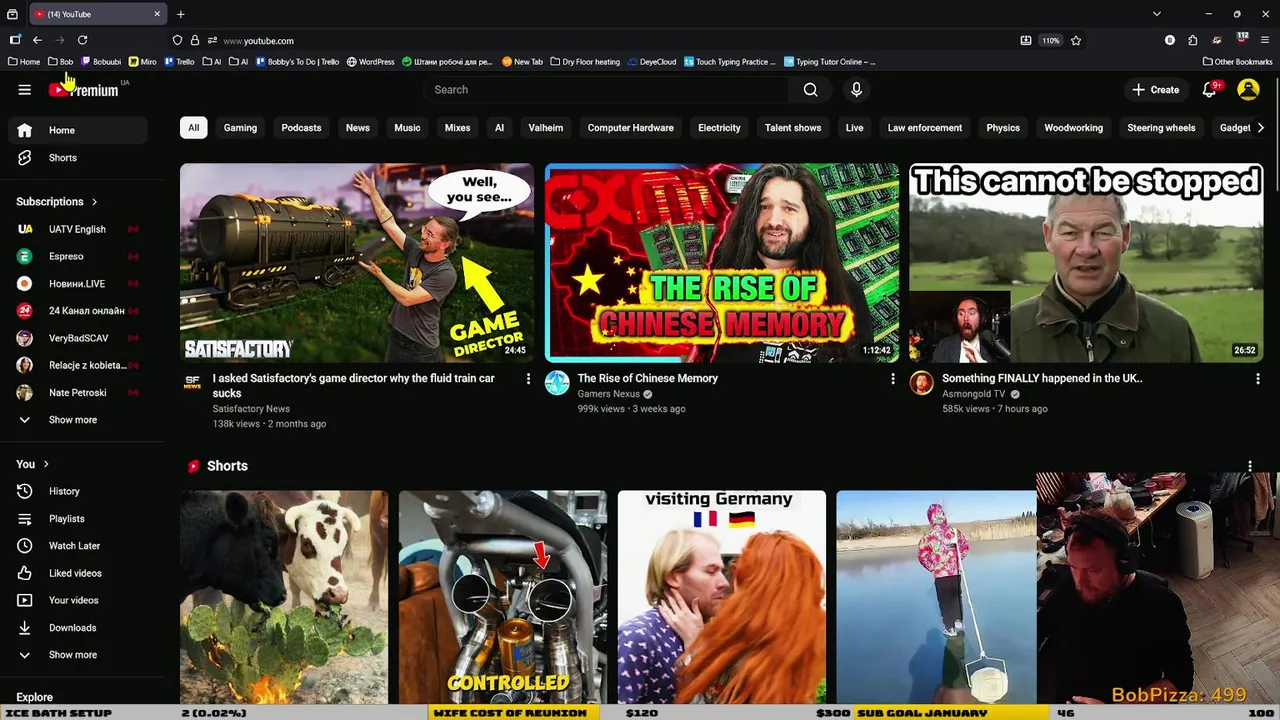The height and width of the screenshot is (720, 1280).
Task: Open options for the Asmongold TV video
Action: pos(1257,379)
